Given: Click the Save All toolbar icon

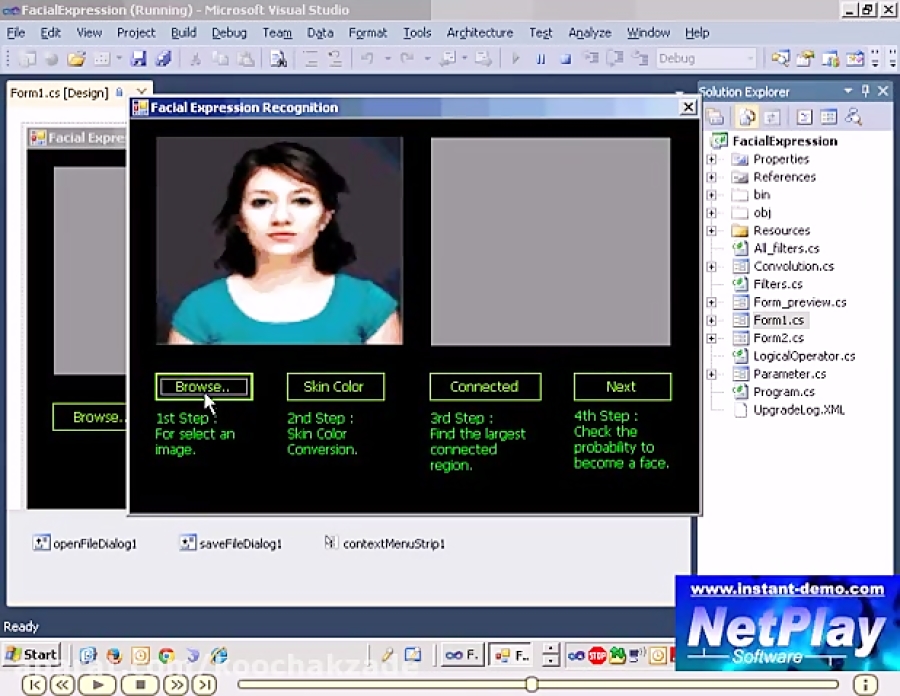Looking at the screenshot, I should pyautogui.click(x=163, y=60).
